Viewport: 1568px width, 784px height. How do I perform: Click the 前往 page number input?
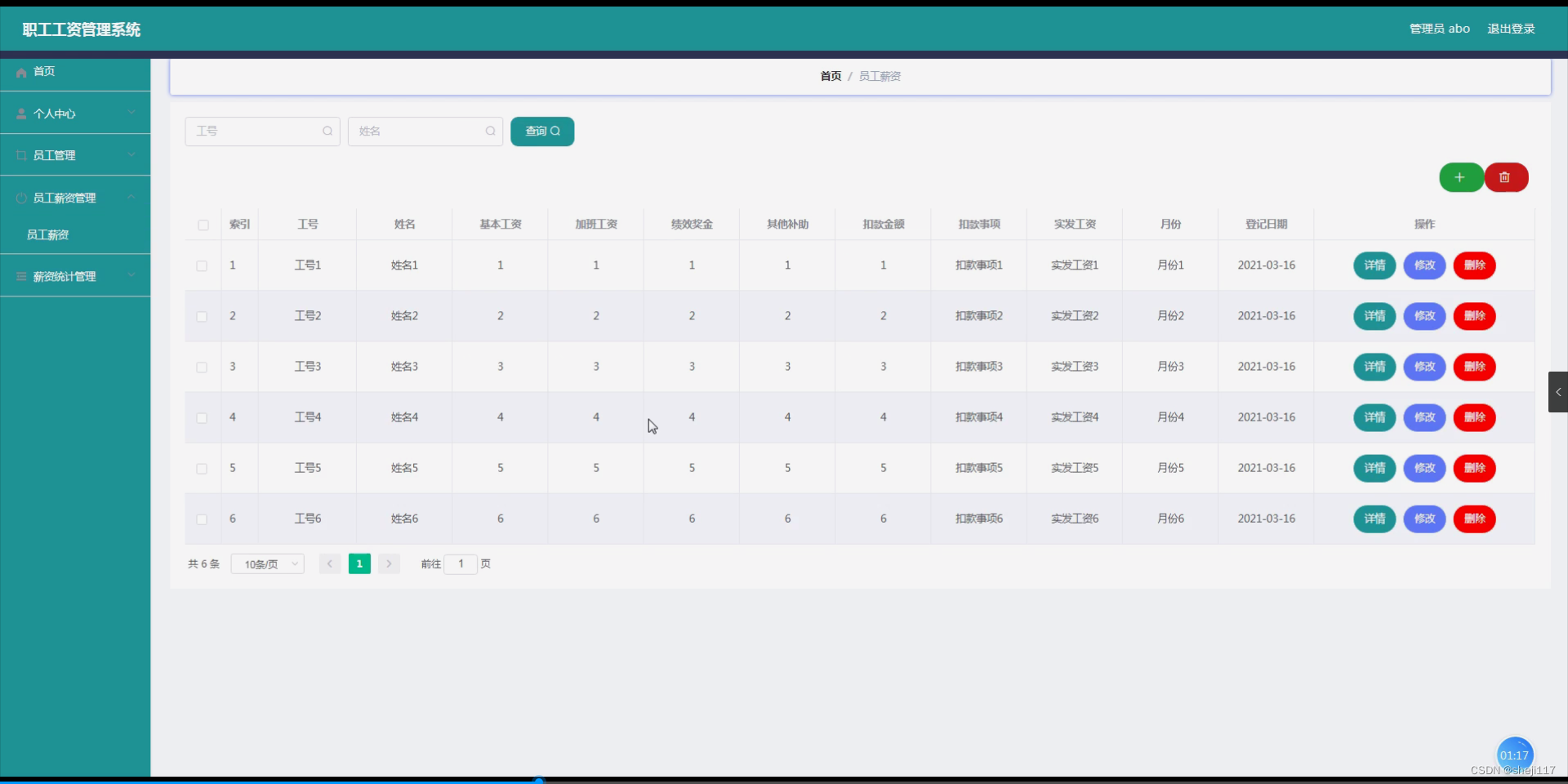[x=461, y=563]
